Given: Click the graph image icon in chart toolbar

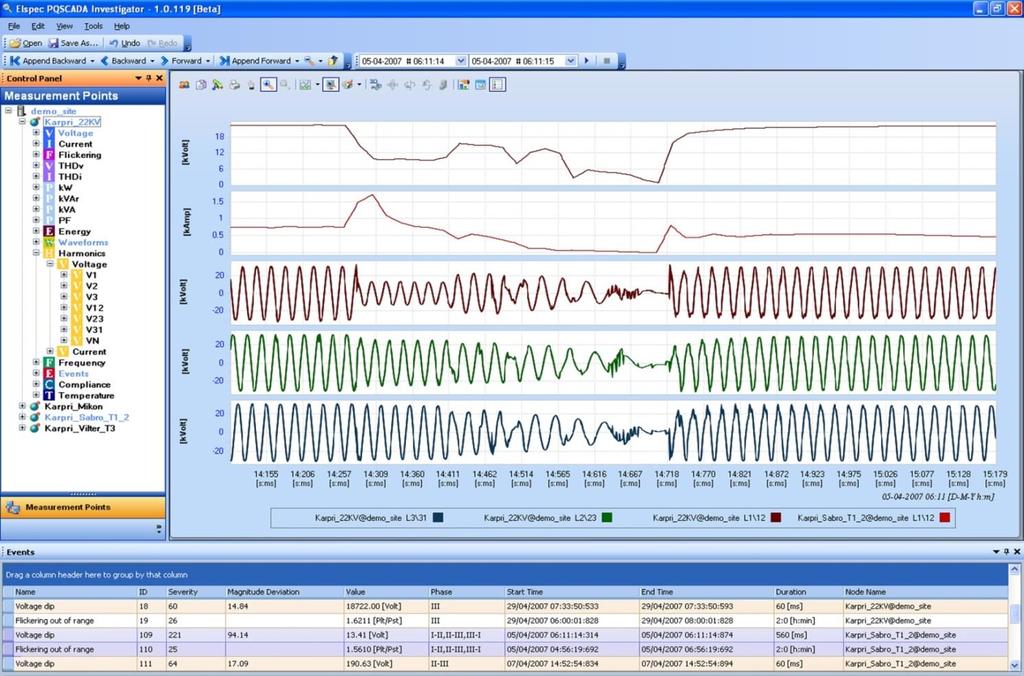Looking at the screenshot, I should (304, 85).
